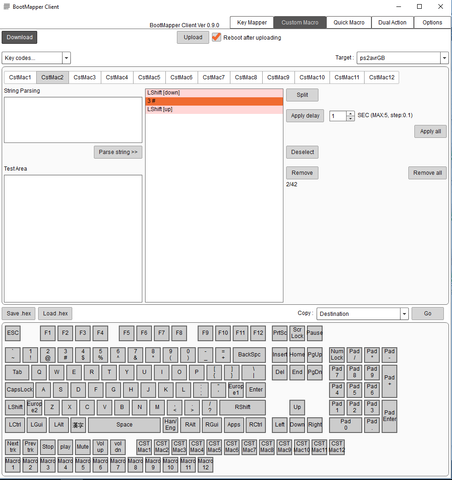Viewport: 452px width, 480px height.
Task: Switch to the Quick Macro tab
Action: coord(349,23)
